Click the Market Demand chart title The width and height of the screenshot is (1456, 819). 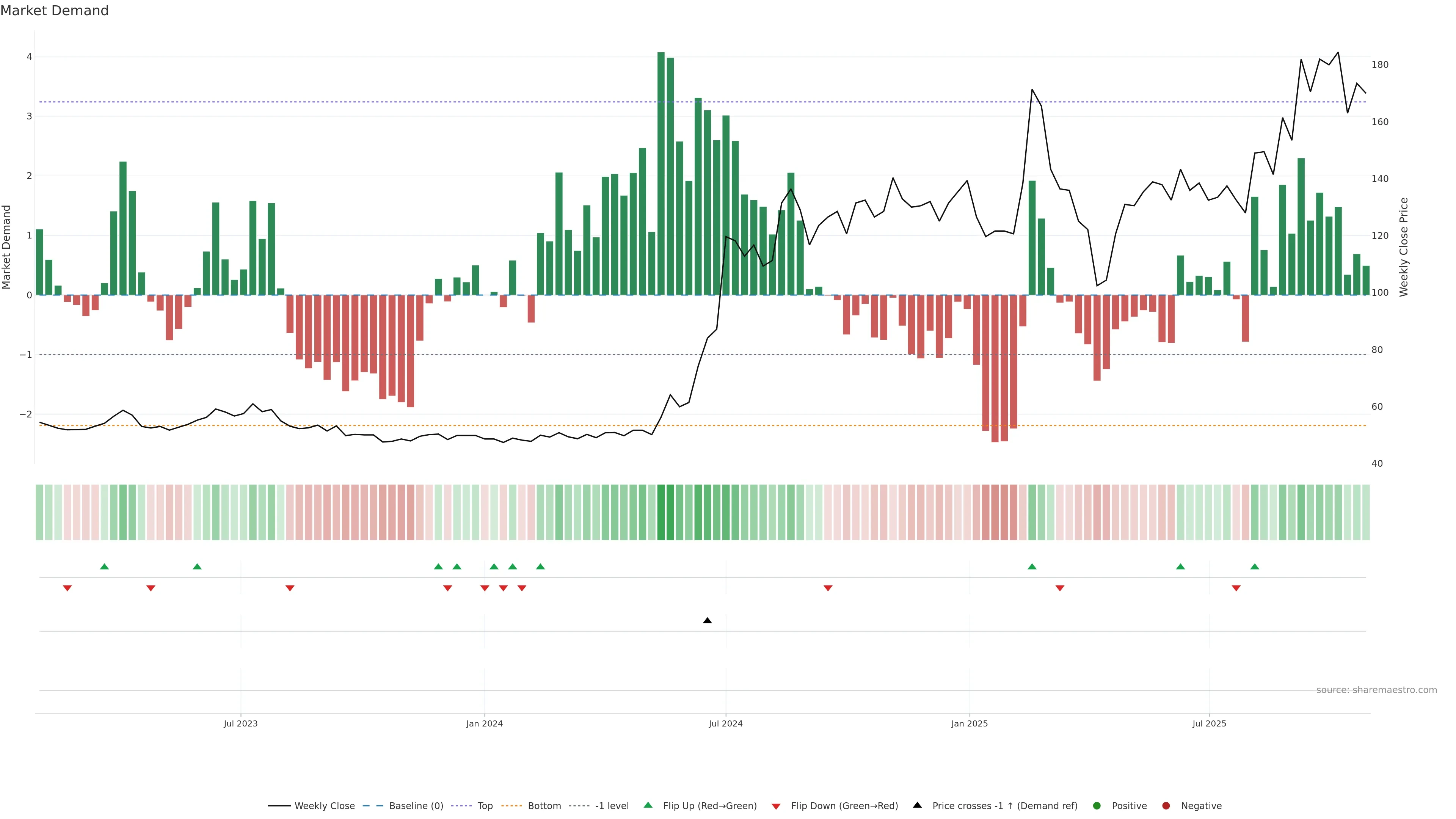pyautogui.click(x=54, y=11)
